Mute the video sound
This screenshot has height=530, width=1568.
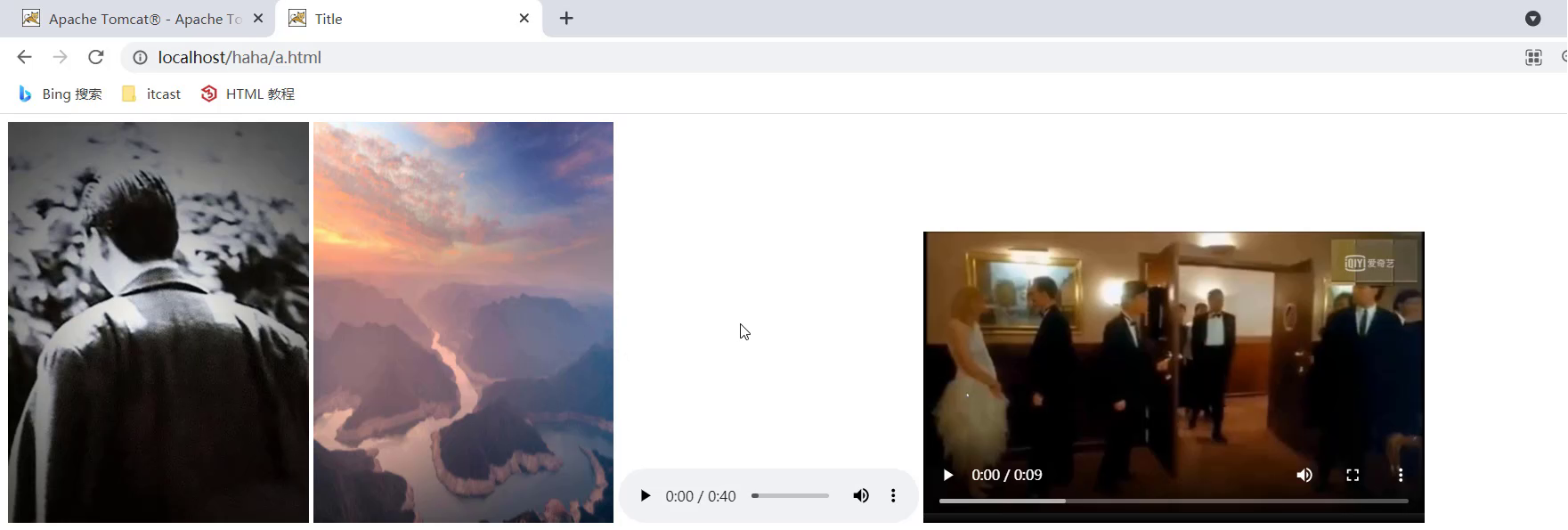[1304, 475]
